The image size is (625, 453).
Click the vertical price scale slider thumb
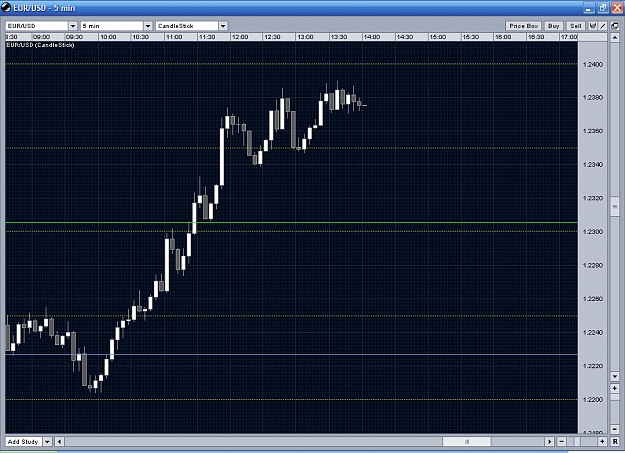pos(614,207)
